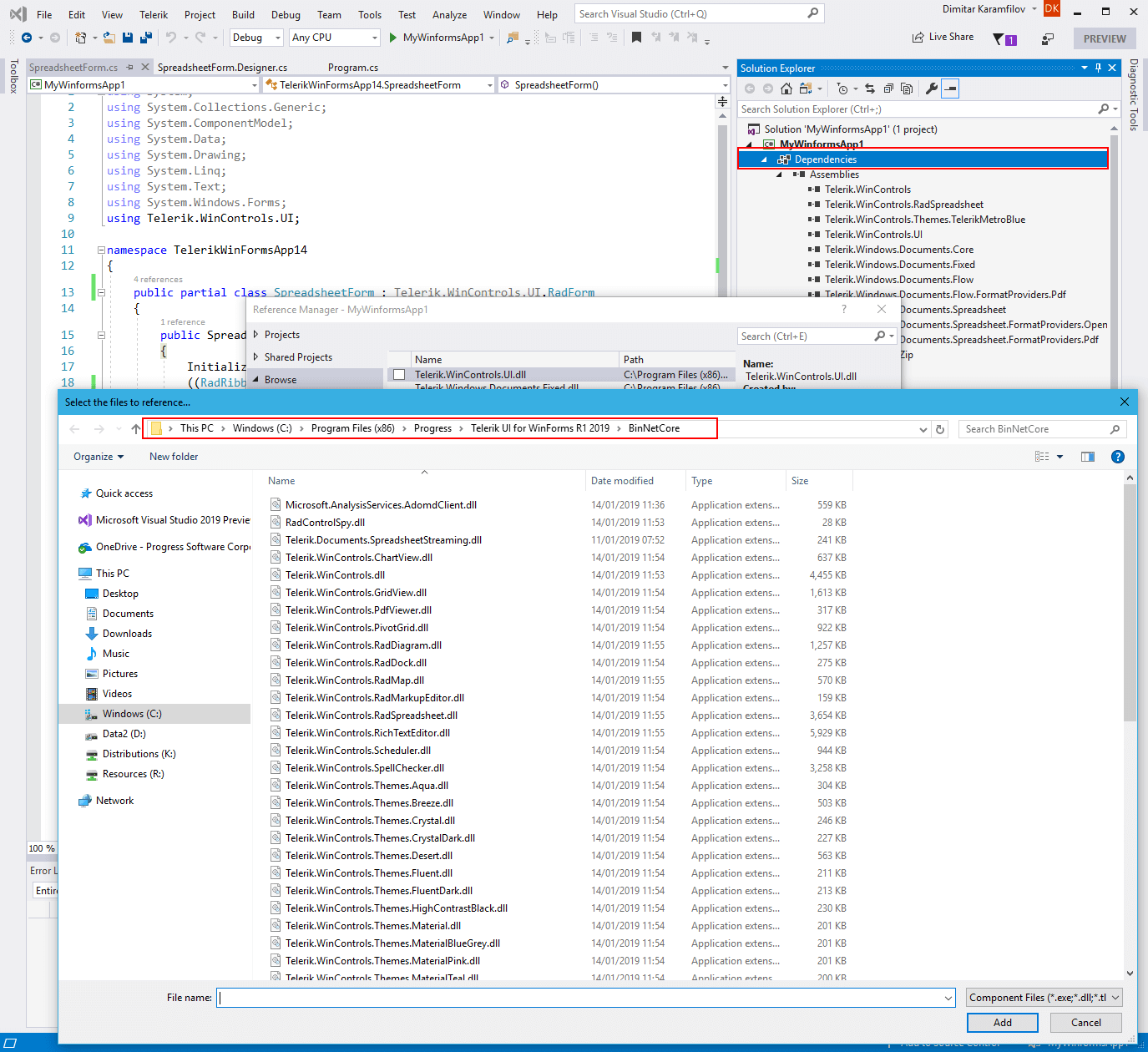Toggle pin on SpreadsheetForm.cs tab
Image resolution: width=1148 pixels, height=1052 pixels.
[x=129, y=68]
